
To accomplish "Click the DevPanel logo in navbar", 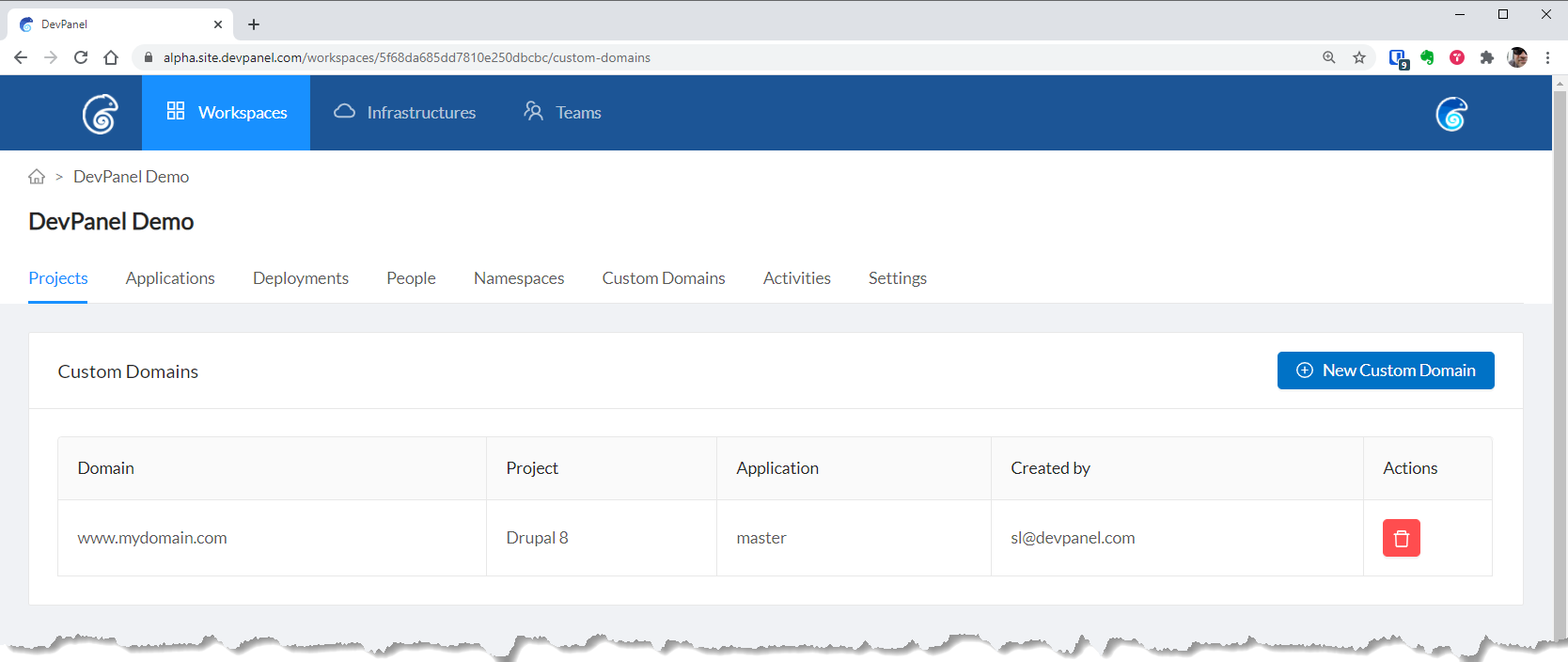I will [100, 114].
